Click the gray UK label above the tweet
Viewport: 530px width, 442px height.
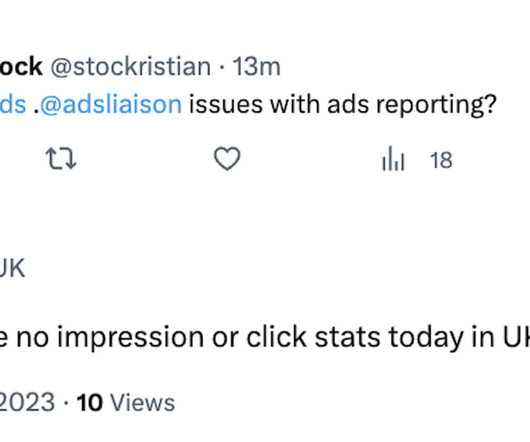click(x=12, y=268)
